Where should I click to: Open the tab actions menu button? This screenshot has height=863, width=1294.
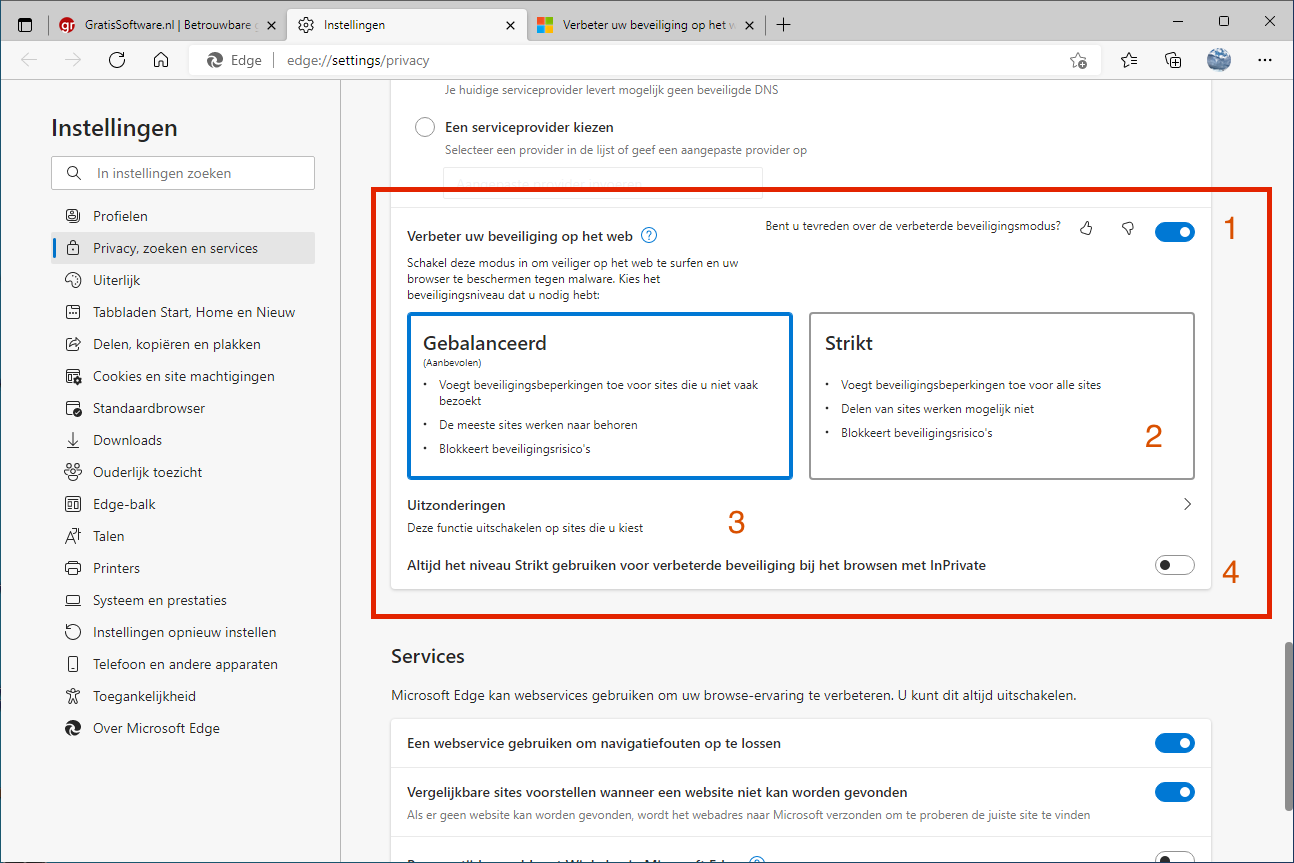click(25, 25)
